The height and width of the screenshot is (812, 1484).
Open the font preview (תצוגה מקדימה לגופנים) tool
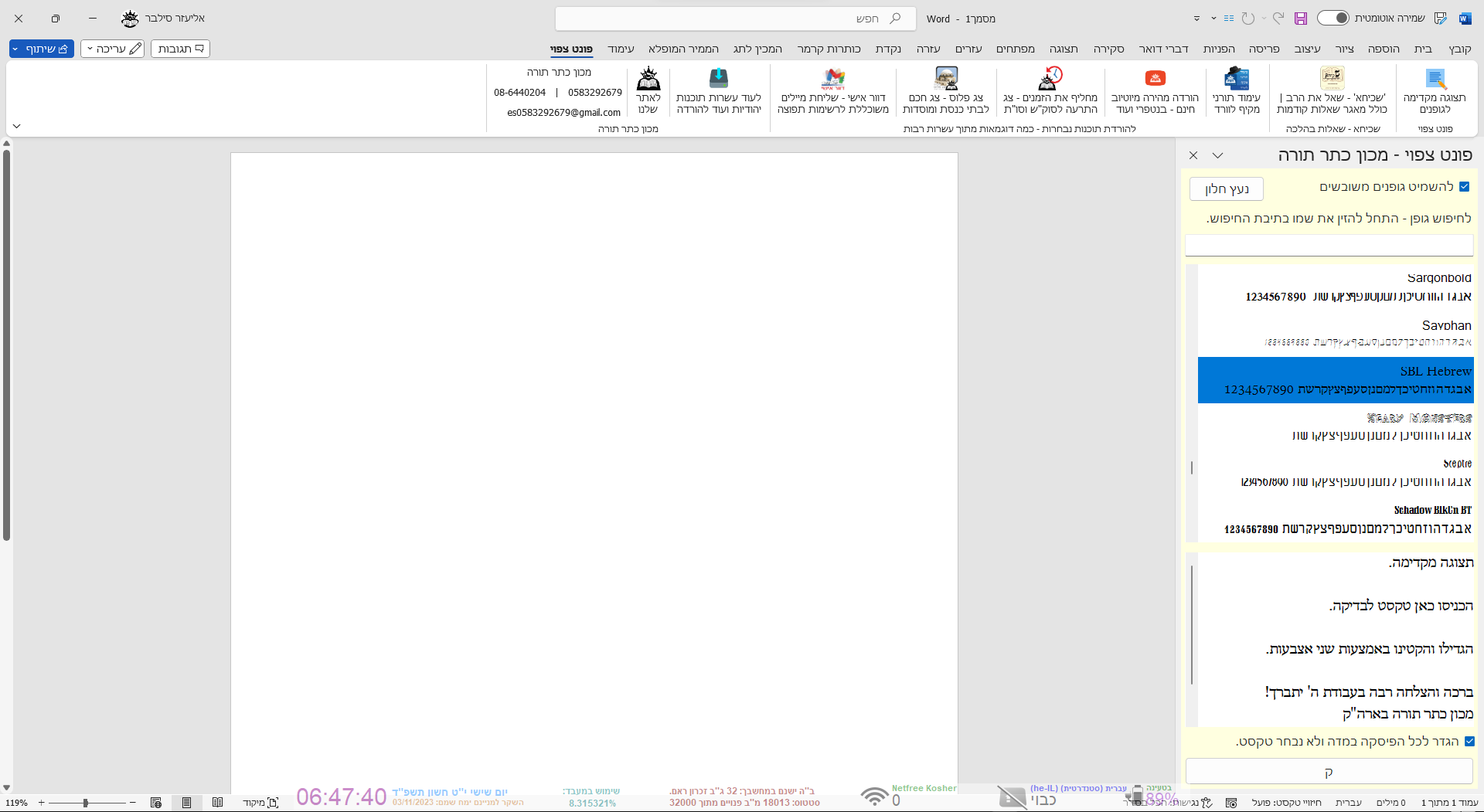tap(1435, 90)
